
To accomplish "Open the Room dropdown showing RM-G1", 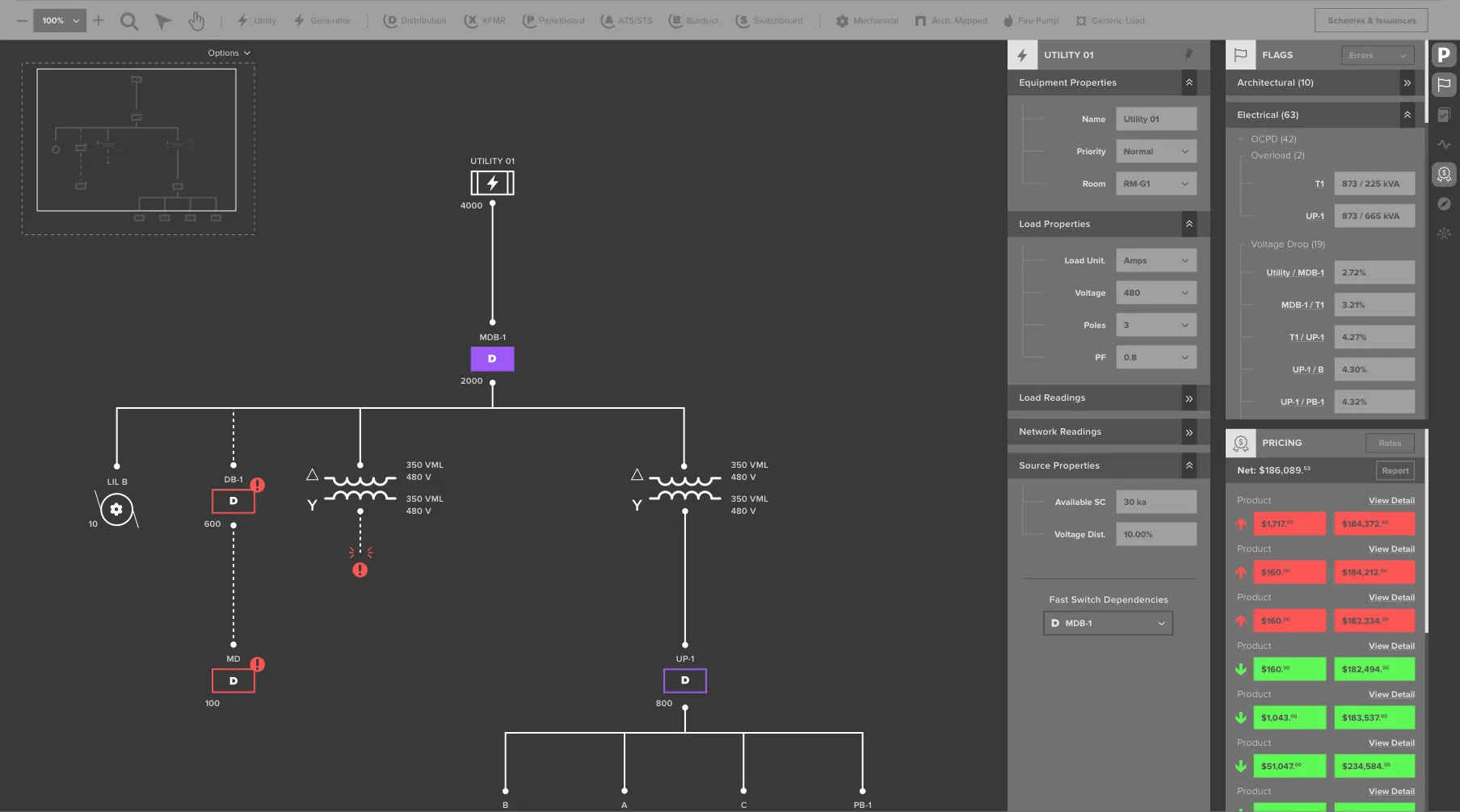I will click(1156, 183).
